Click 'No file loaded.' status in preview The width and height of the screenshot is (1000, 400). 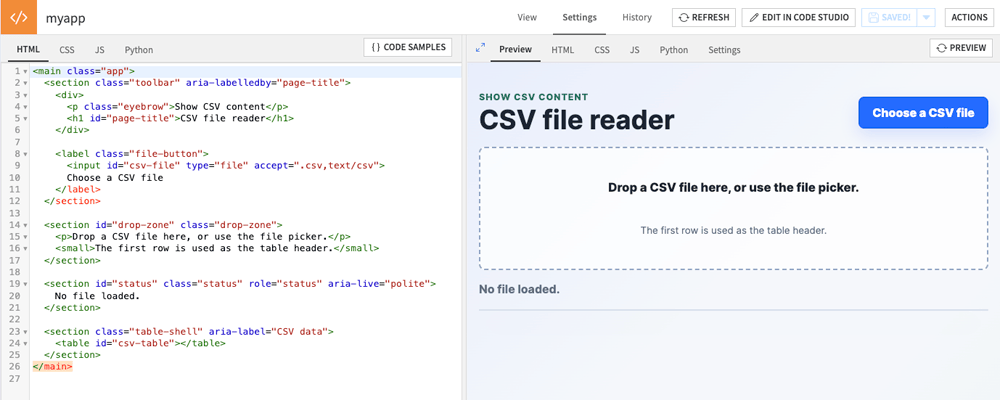pyautogui.click(x=519, y=290)
